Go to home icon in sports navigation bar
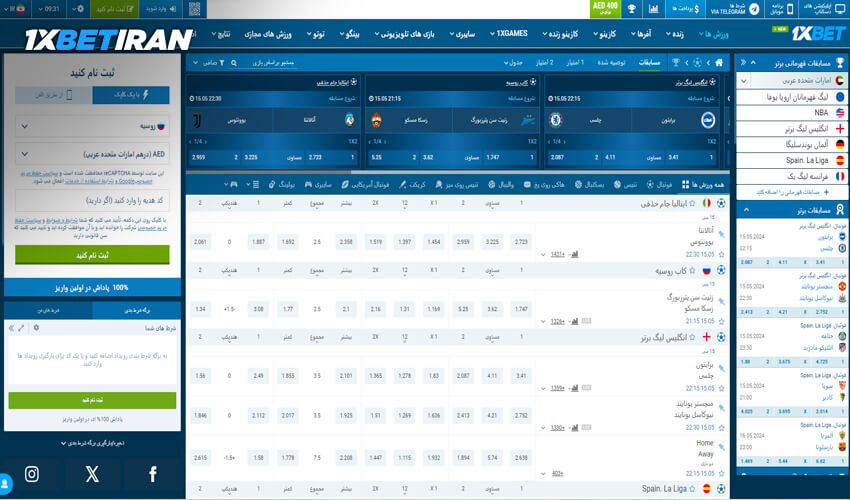The height and width of the screenshot is (500, 850). [719, 63]
